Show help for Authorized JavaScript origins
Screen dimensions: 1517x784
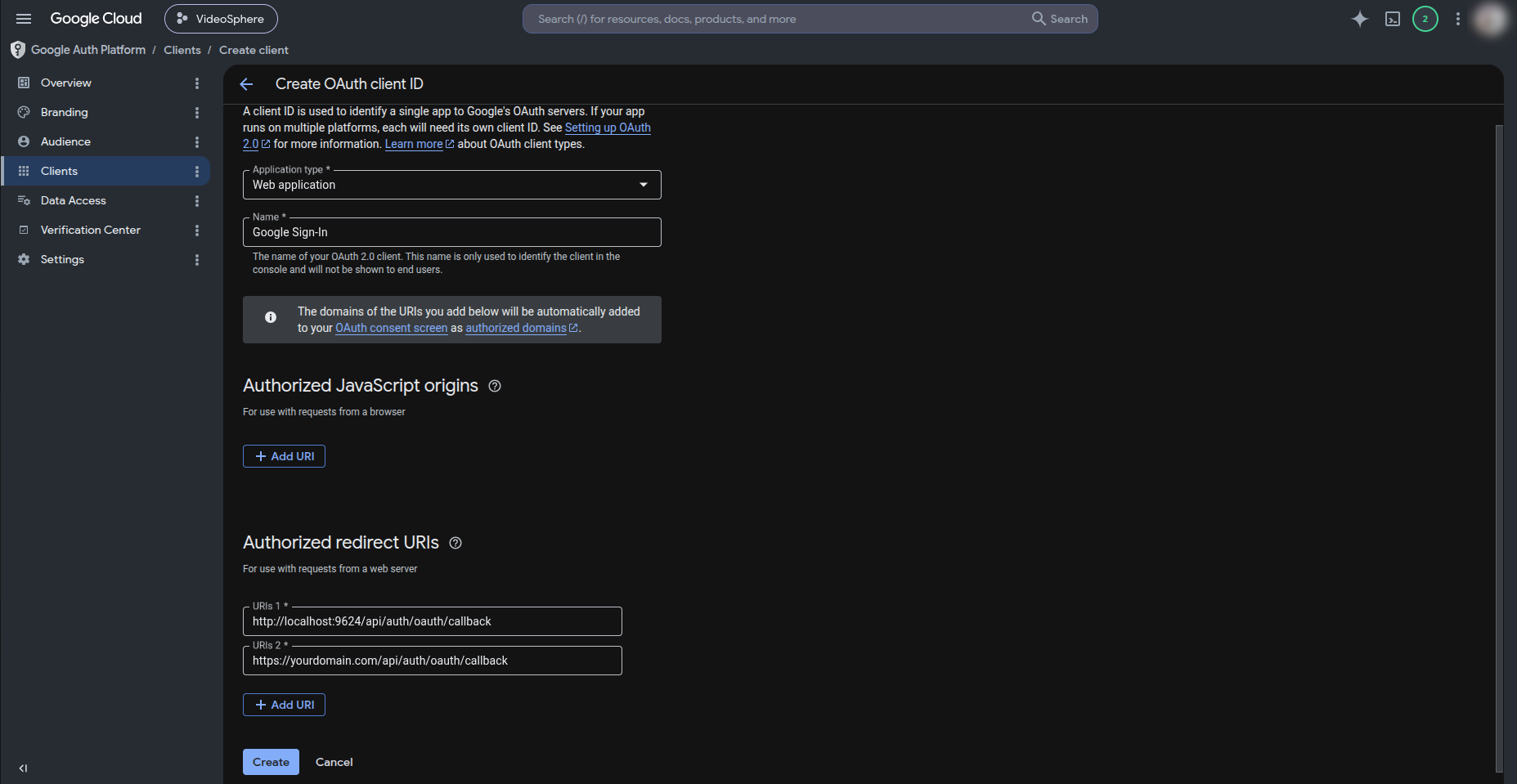(x=495, y=386)
